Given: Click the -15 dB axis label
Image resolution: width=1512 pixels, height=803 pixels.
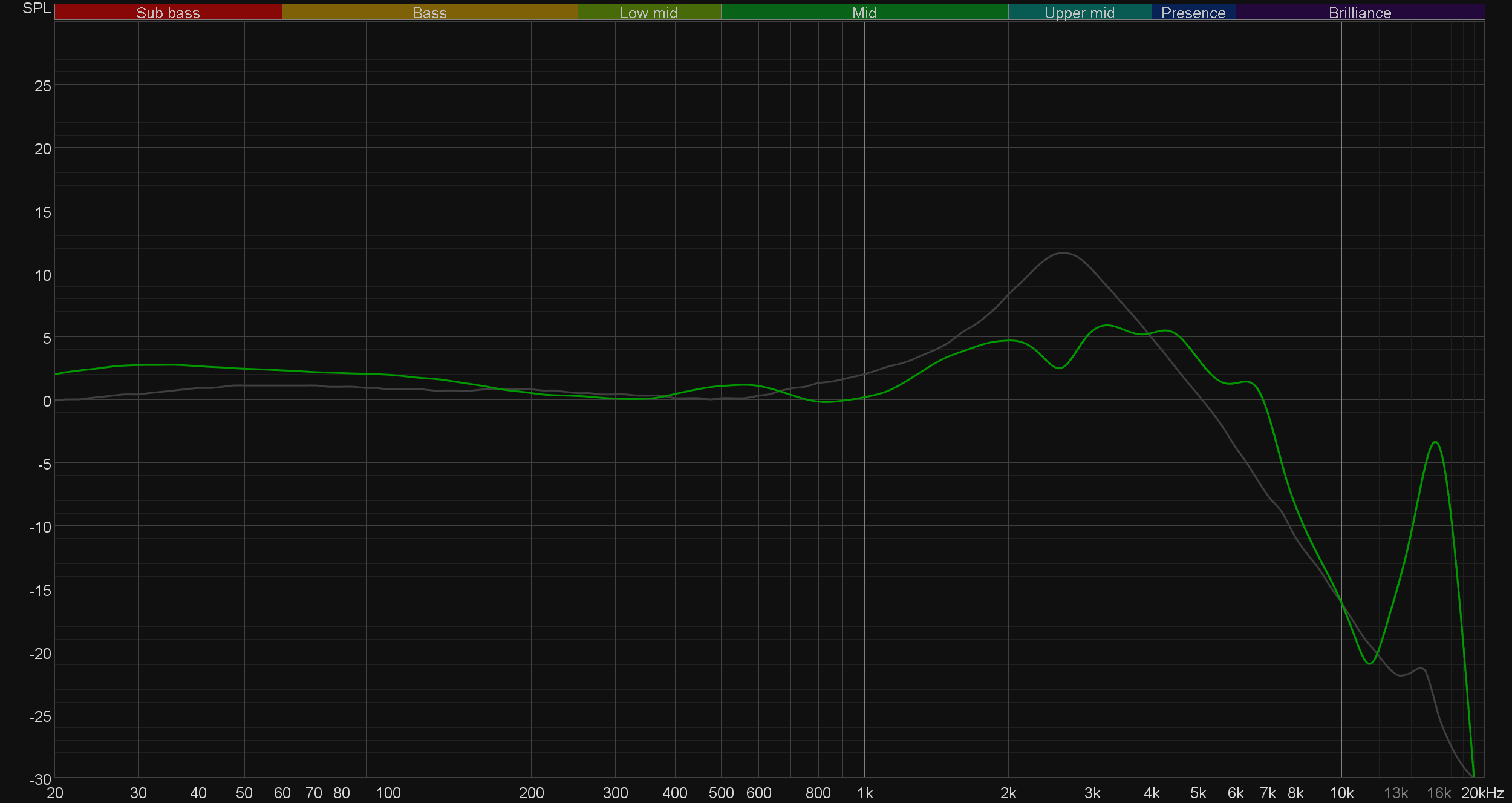Looking at the screenshot, I should pos(41,591).
